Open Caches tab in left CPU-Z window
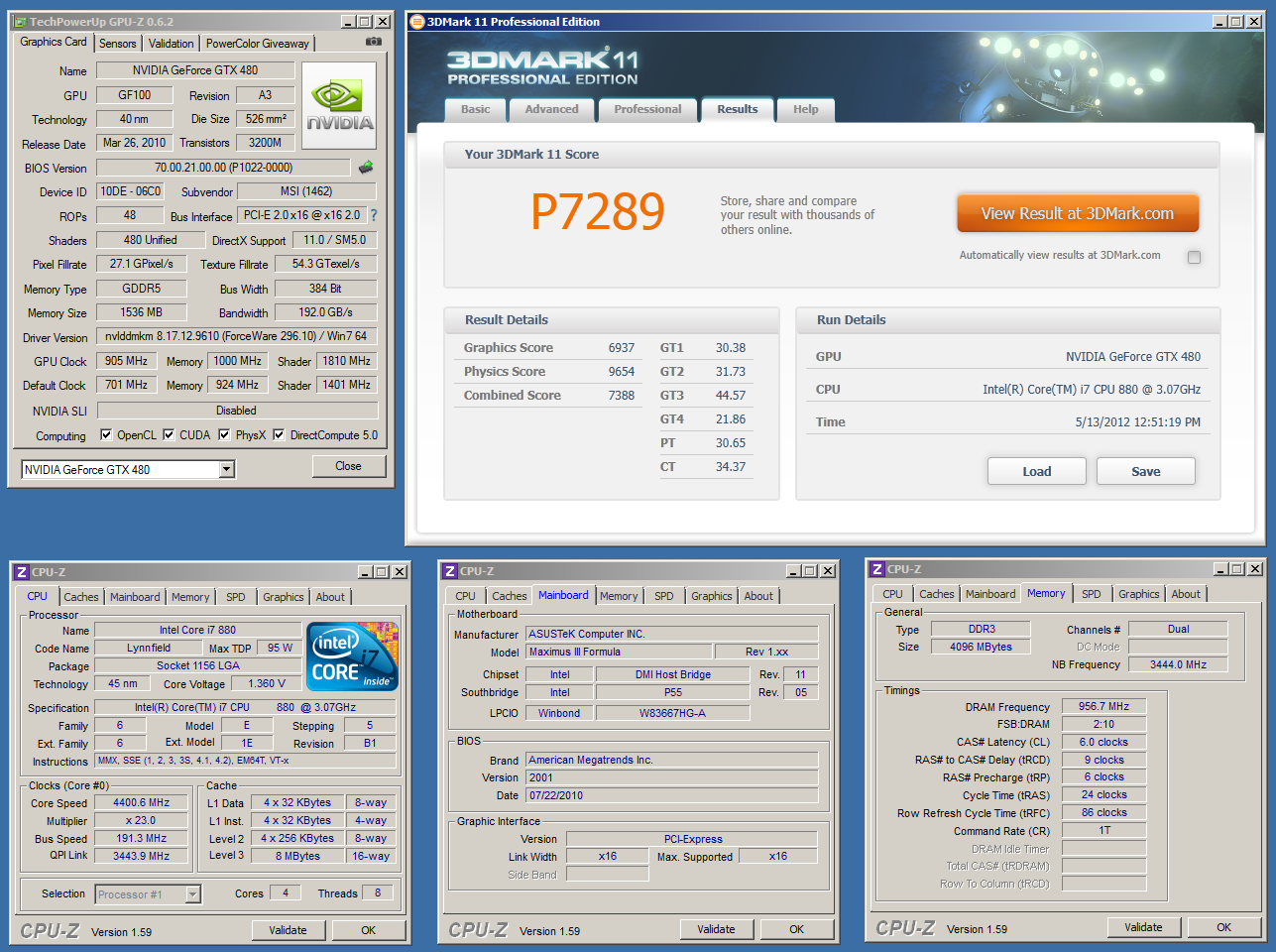The height and width of the screenshot is (952, 1276). pyautogui.click(x=81, y=597)
